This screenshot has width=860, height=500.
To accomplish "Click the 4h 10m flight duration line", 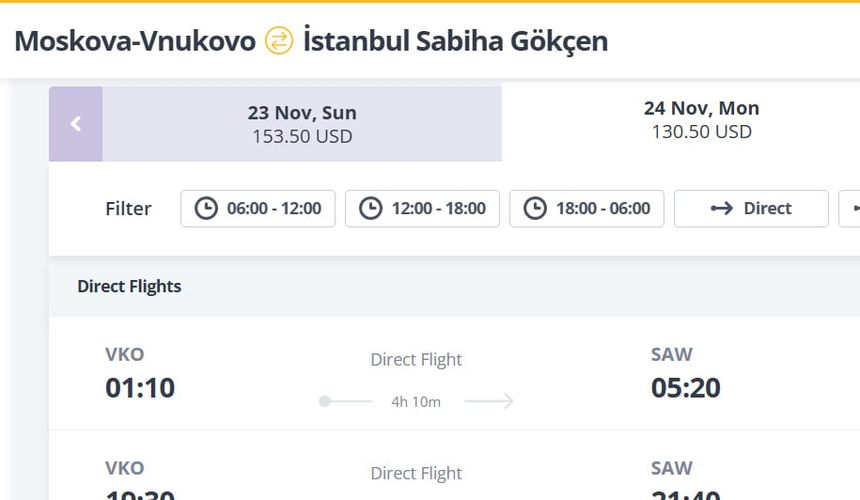I will (x=416, y=402).
